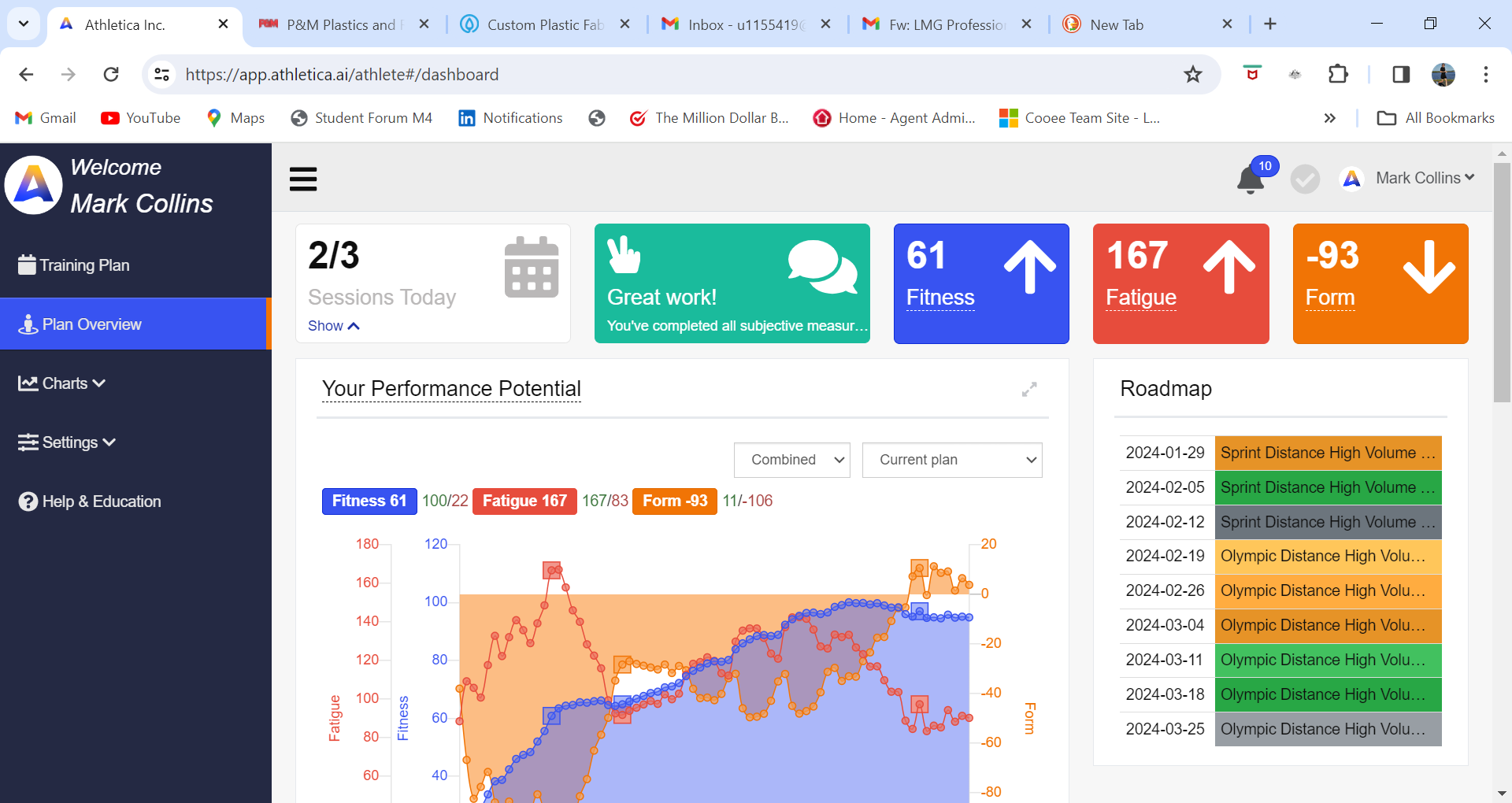Open the Current plan dropdown
This screenshot has height=803, width=1512.
[952, 460]
